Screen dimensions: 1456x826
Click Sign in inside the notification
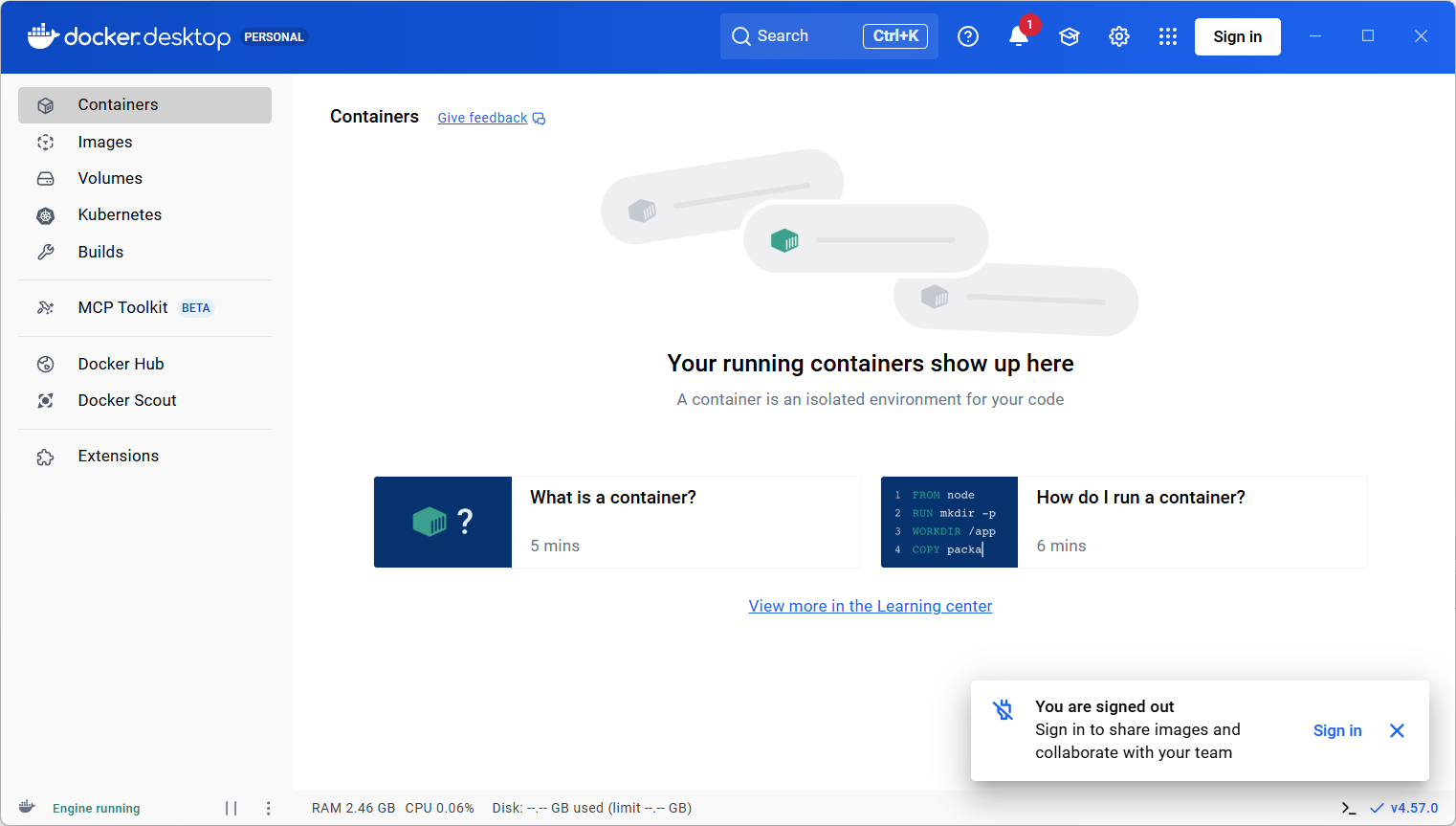click(1336, 730)
